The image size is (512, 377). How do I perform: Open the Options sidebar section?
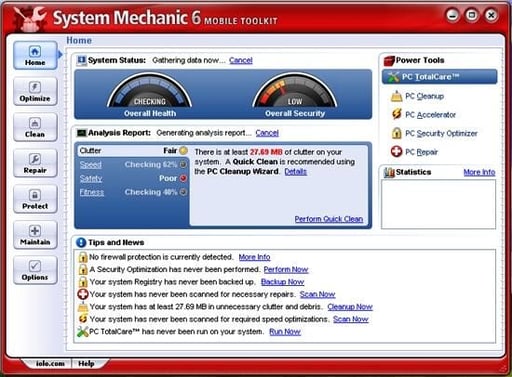(35, 270)
